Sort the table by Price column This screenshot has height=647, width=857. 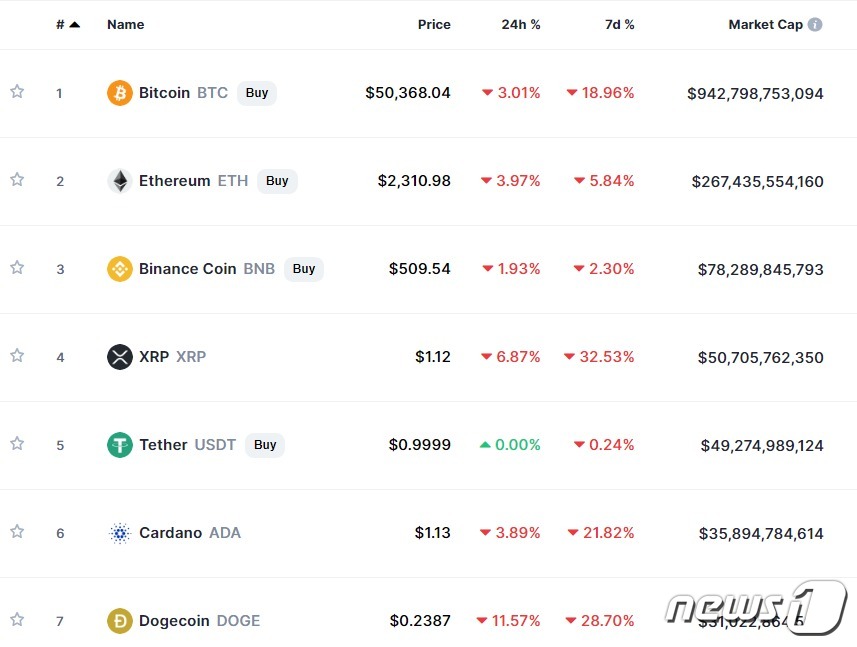coord(434,24)
